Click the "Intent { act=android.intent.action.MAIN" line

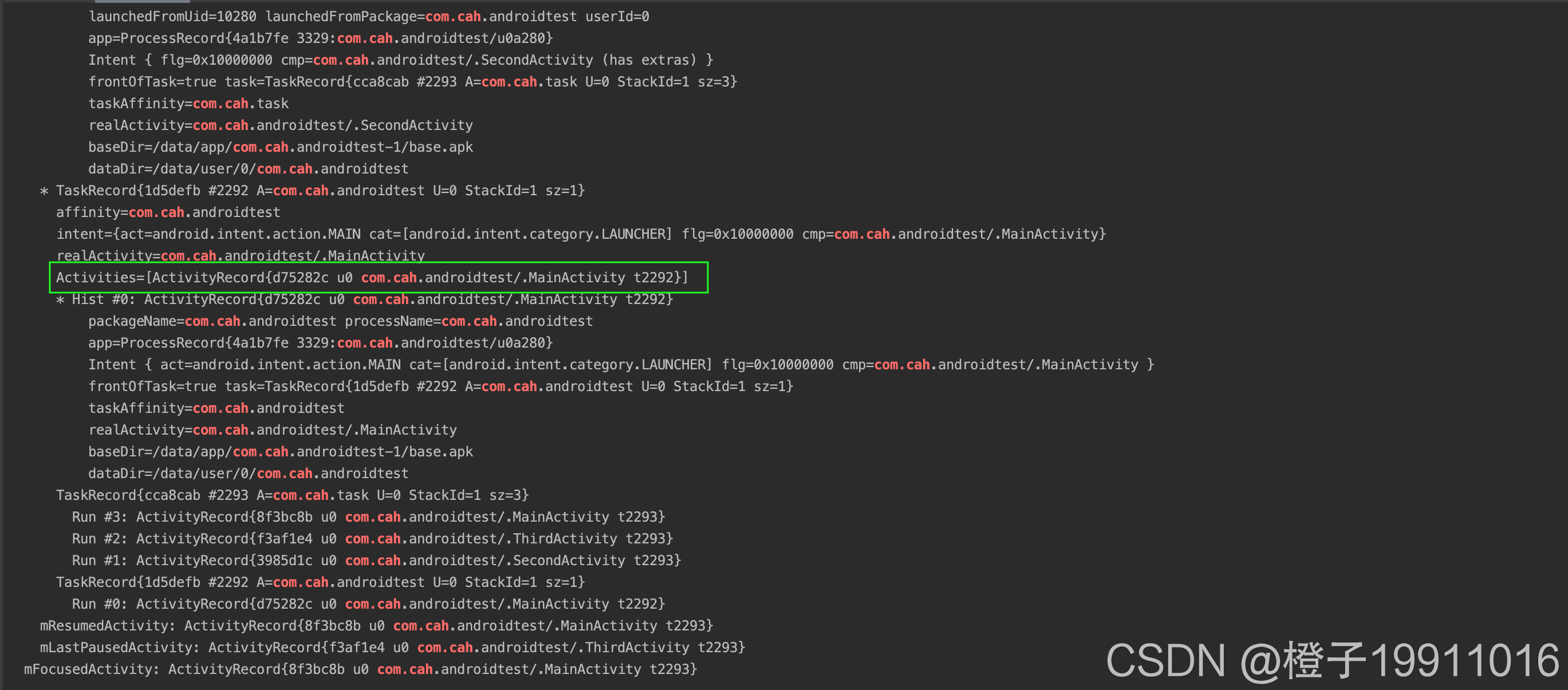click(621, 365)
